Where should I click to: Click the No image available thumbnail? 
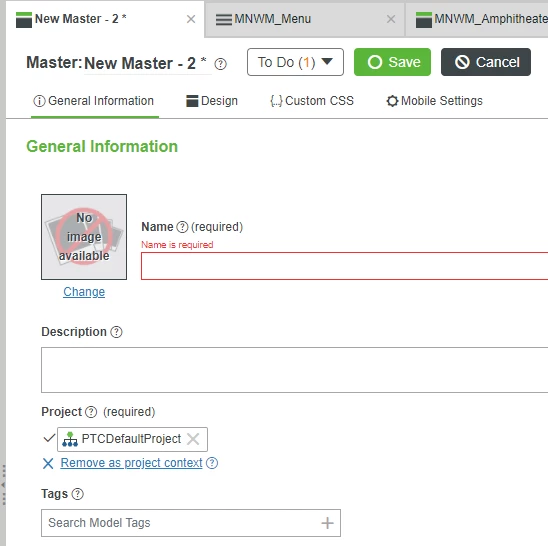pyautogui.click(x=84, y=237)
